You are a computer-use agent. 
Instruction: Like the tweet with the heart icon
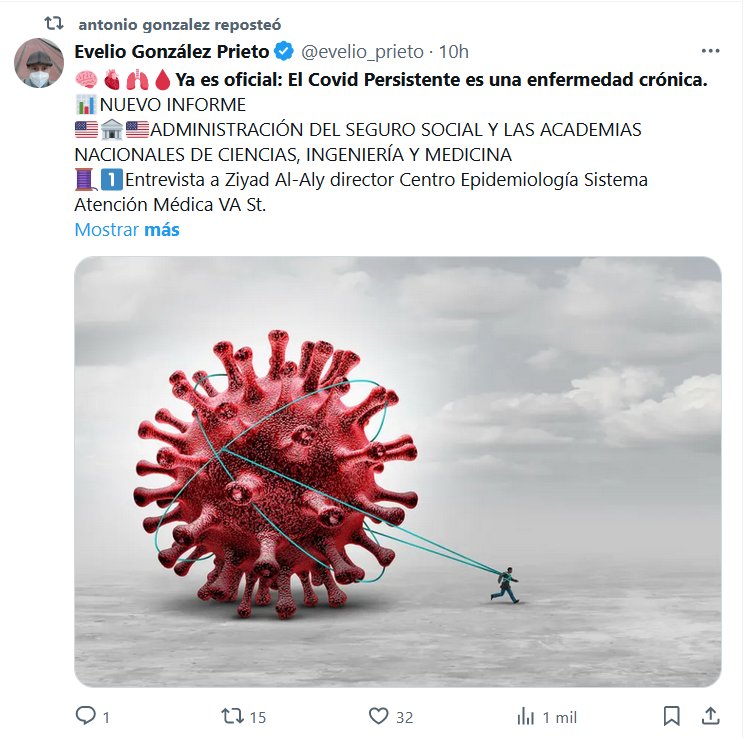tap(379, 716)
